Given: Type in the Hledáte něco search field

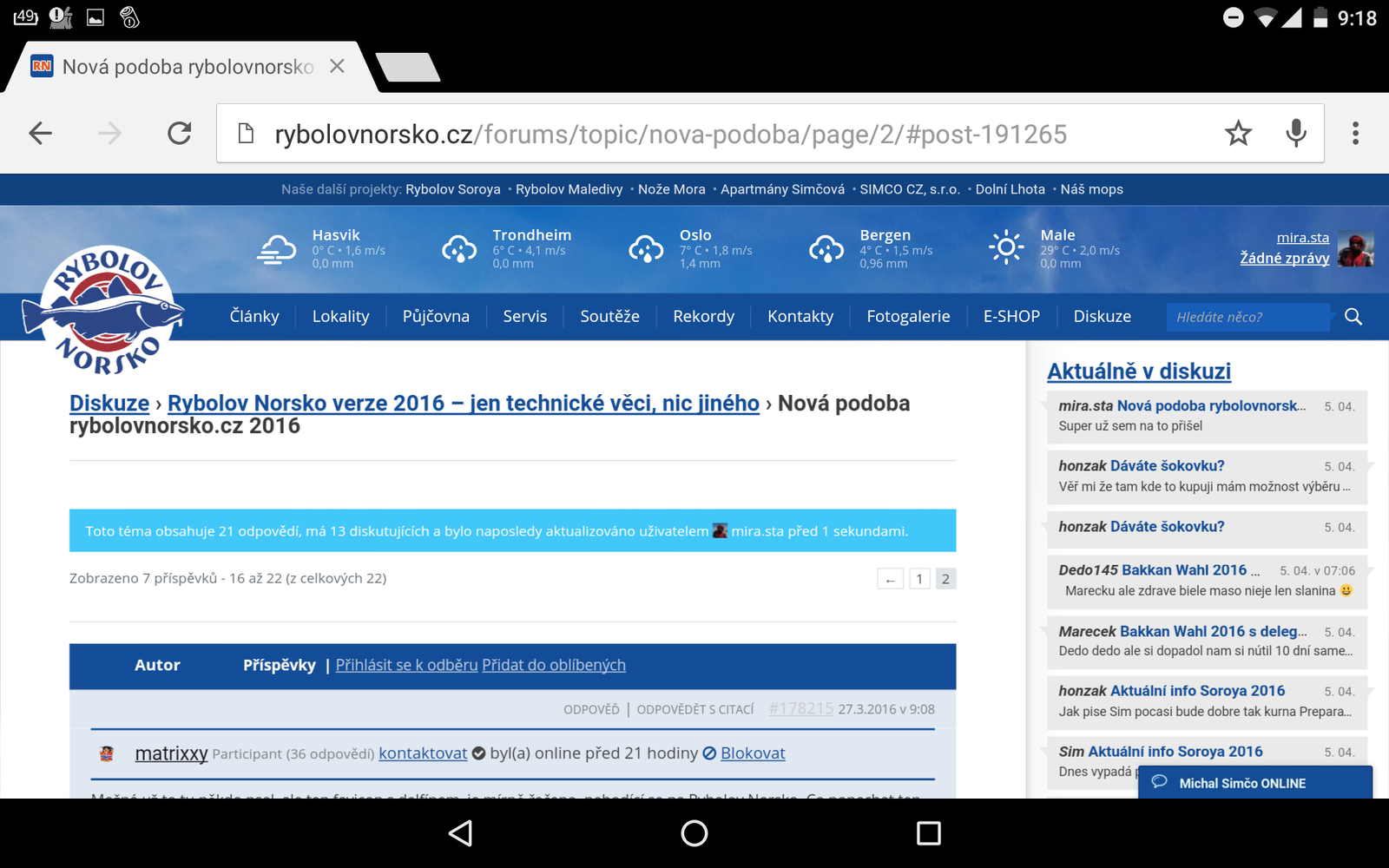Looking at the screenshot, I should coord(1247,317).
